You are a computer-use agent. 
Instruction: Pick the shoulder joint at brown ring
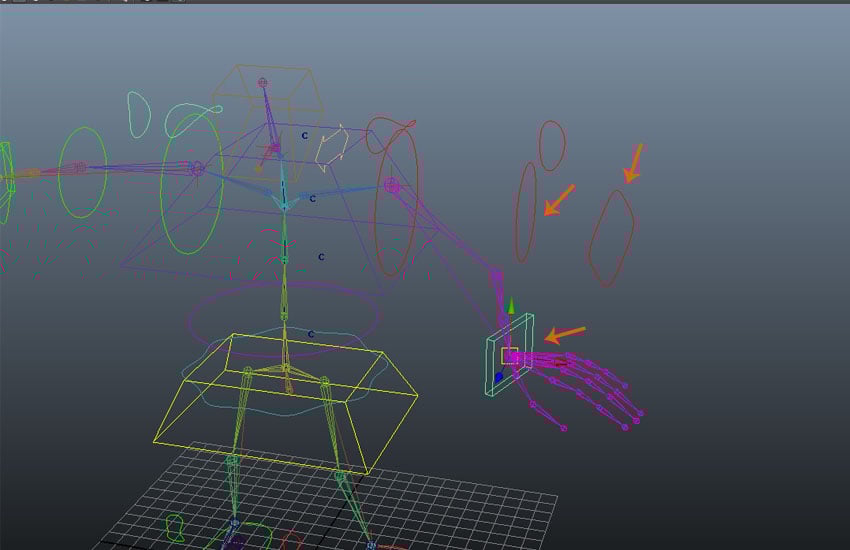391,186
